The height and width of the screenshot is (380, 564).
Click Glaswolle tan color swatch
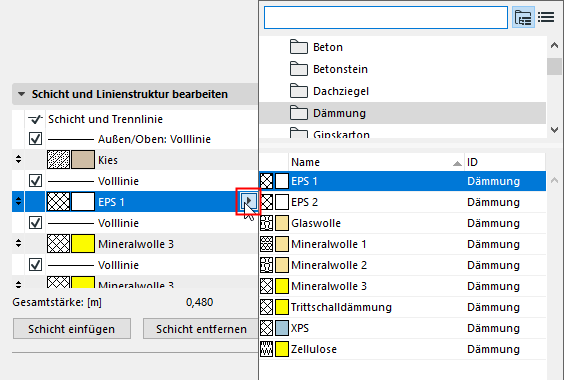coord(282,223)
